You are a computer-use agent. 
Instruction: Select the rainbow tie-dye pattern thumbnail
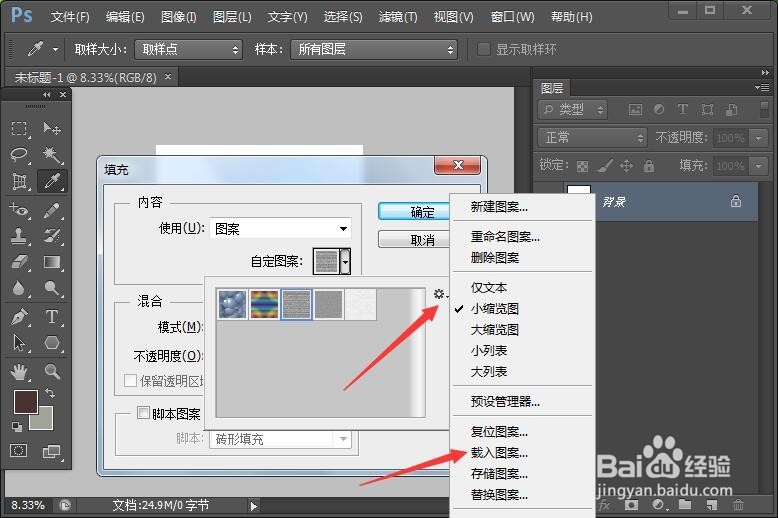pyautogui.click(x=264, y=304)
